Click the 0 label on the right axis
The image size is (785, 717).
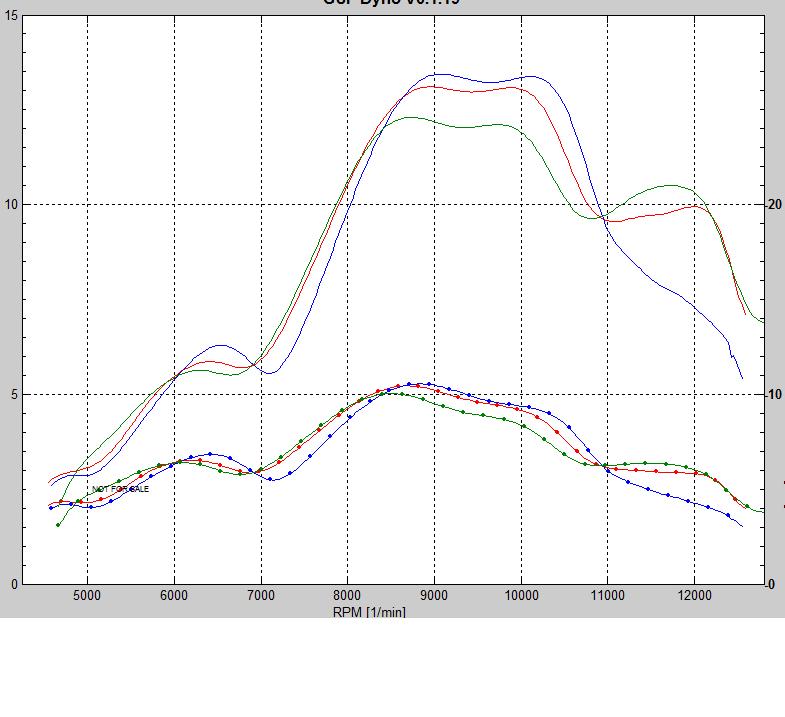click(x=769, y=584)
